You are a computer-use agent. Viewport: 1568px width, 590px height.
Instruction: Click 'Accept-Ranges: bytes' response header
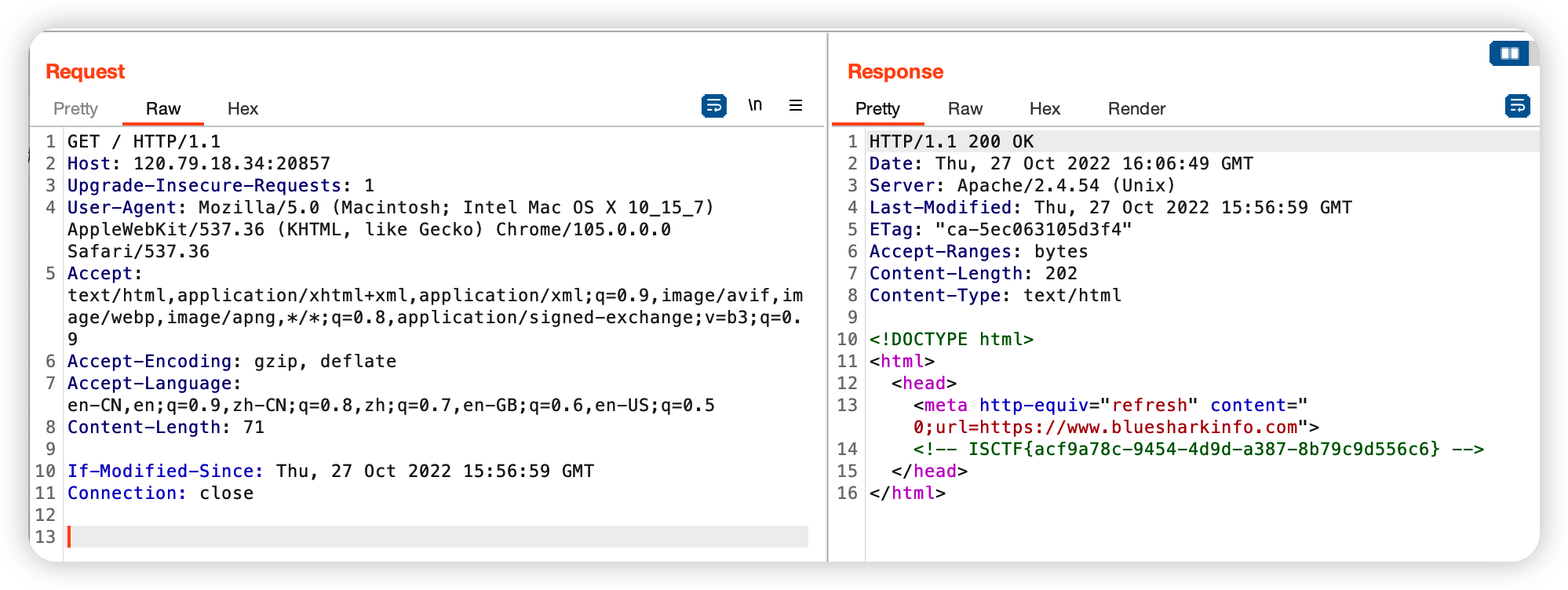(979, 251)
